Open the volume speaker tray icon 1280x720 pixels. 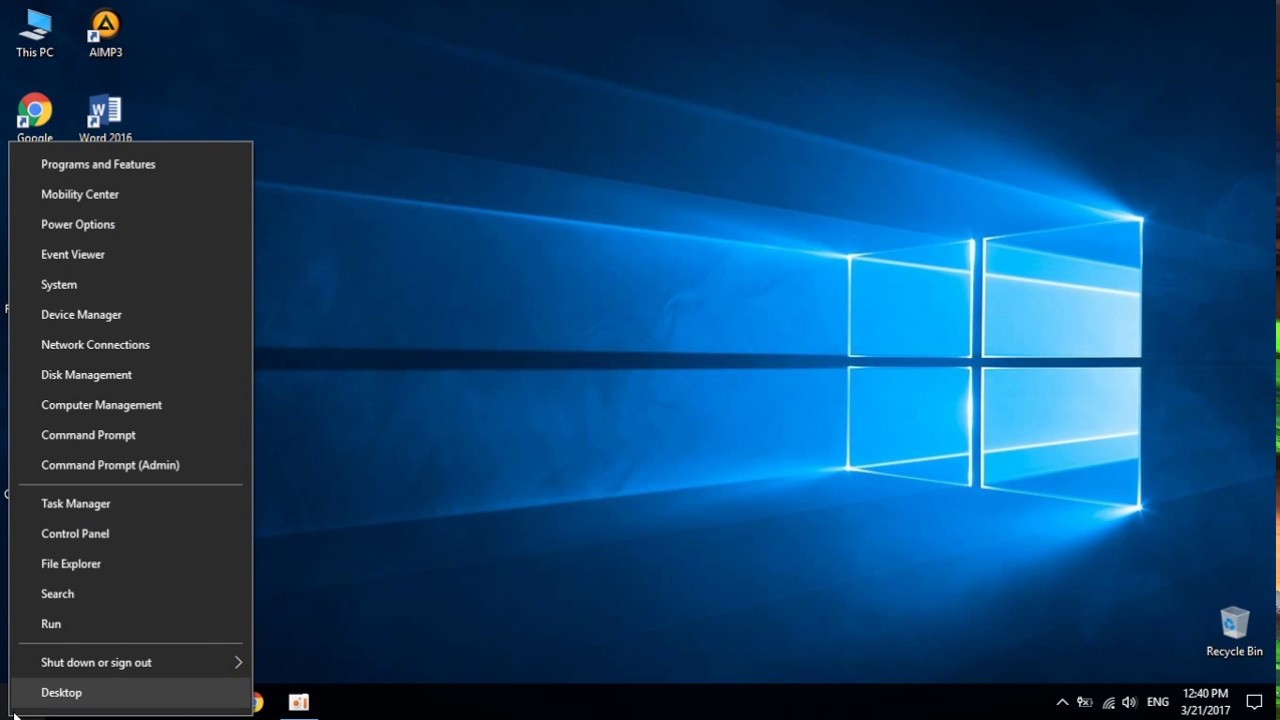[x=1130, y=702]
